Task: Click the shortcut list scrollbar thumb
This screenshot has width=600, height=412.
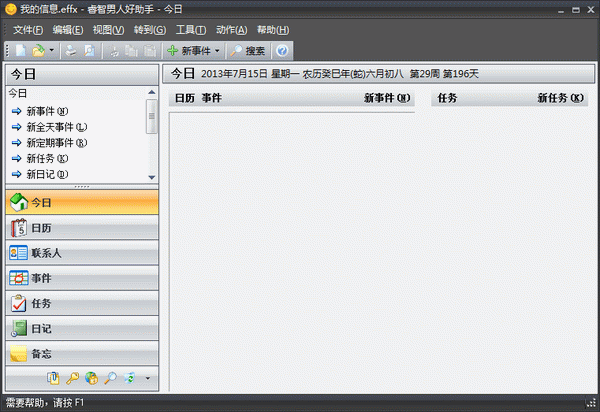Action: pyautogui.click(x=152, y=116)
